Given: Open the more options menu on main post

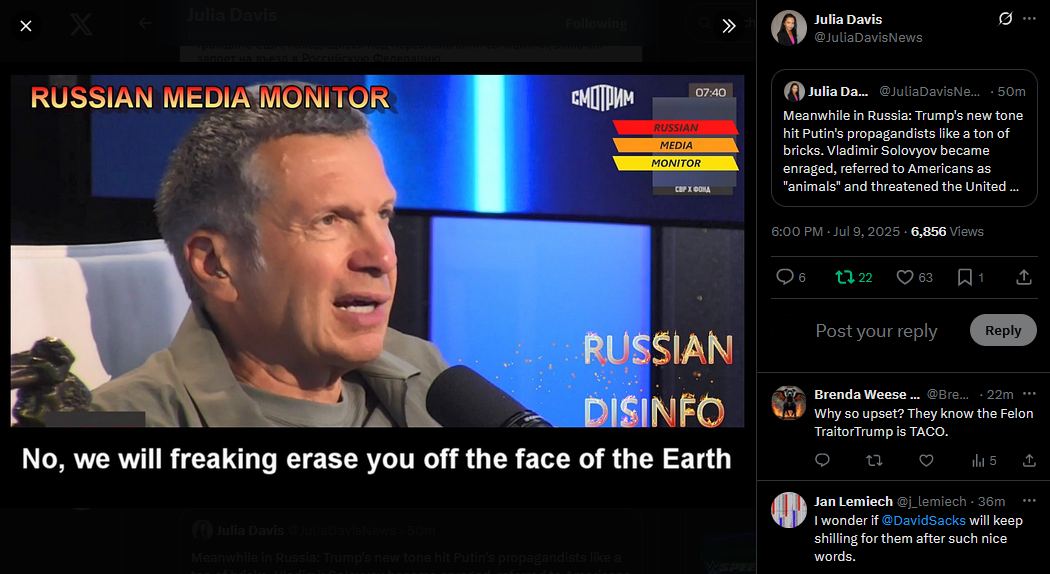Looking at the screenshot, I should pyautogui.click(x=1029, y=19).
